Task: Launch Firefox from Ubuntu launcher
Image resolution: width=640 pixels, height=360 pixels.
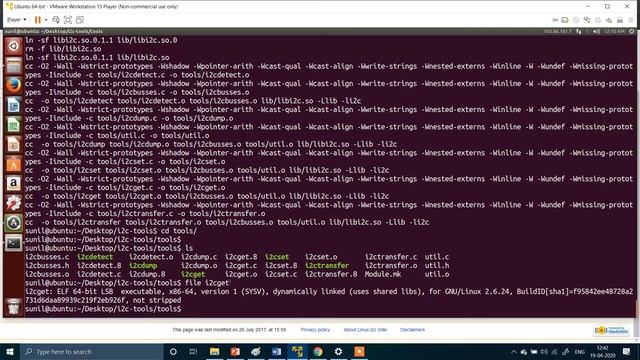Action: (13, 85)
